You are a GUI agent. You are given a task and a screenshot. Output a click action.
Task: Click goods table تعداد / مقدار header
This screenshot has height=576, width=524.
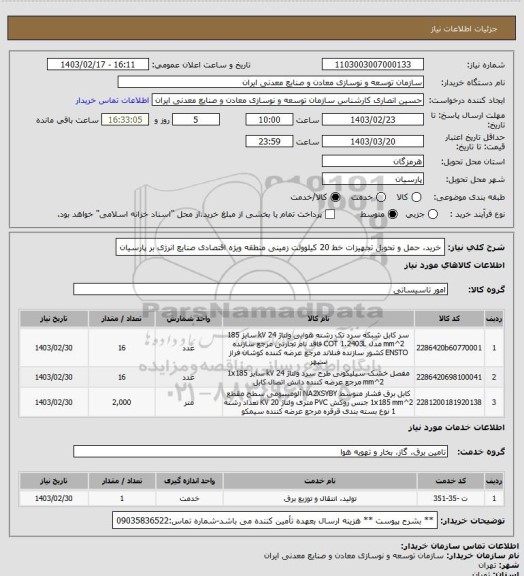pyautogui.click(x=122, y=318)
